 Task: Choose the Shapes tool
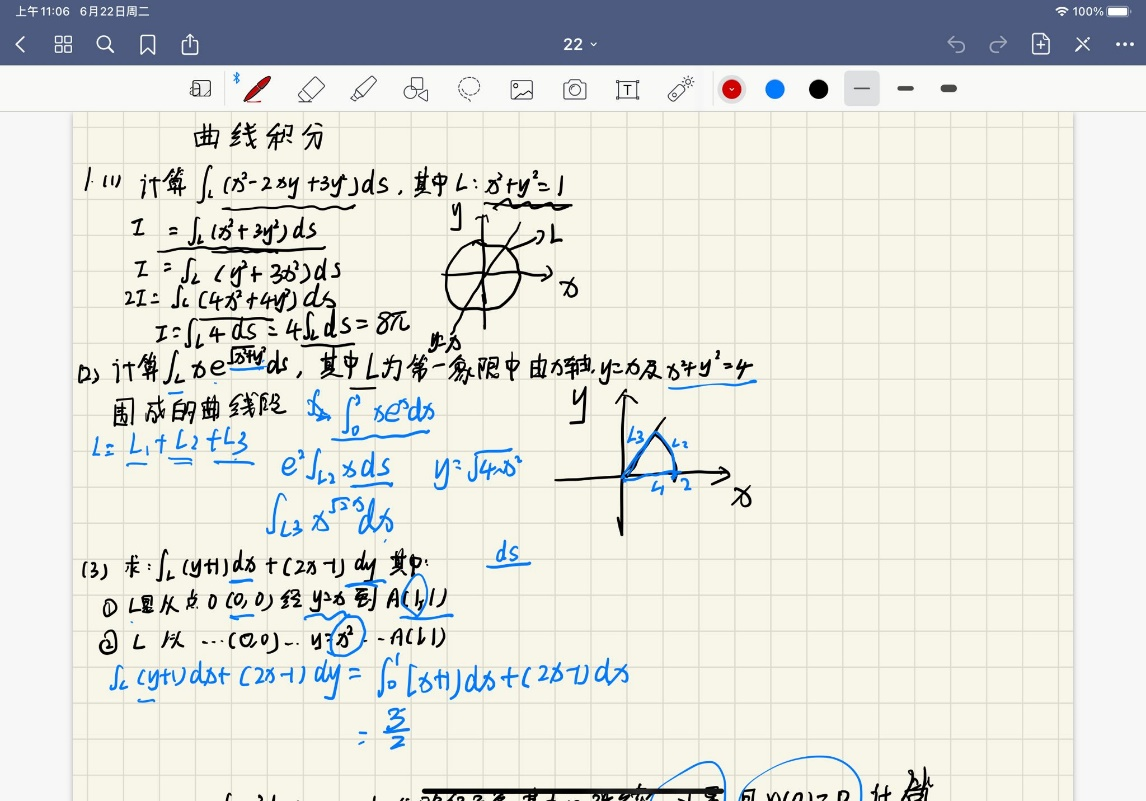(416, 89)
